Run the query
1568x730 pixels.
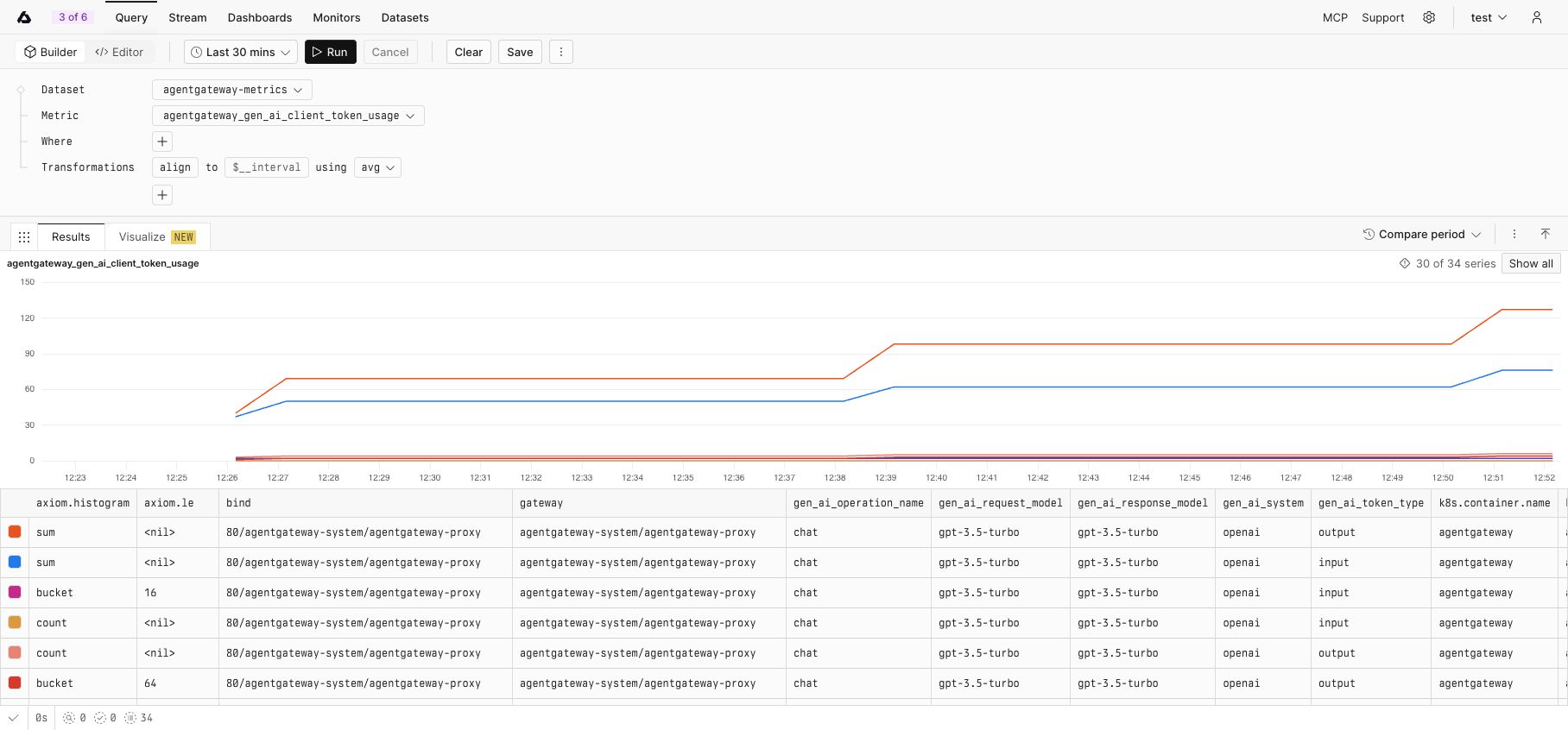tap(331, 52)
